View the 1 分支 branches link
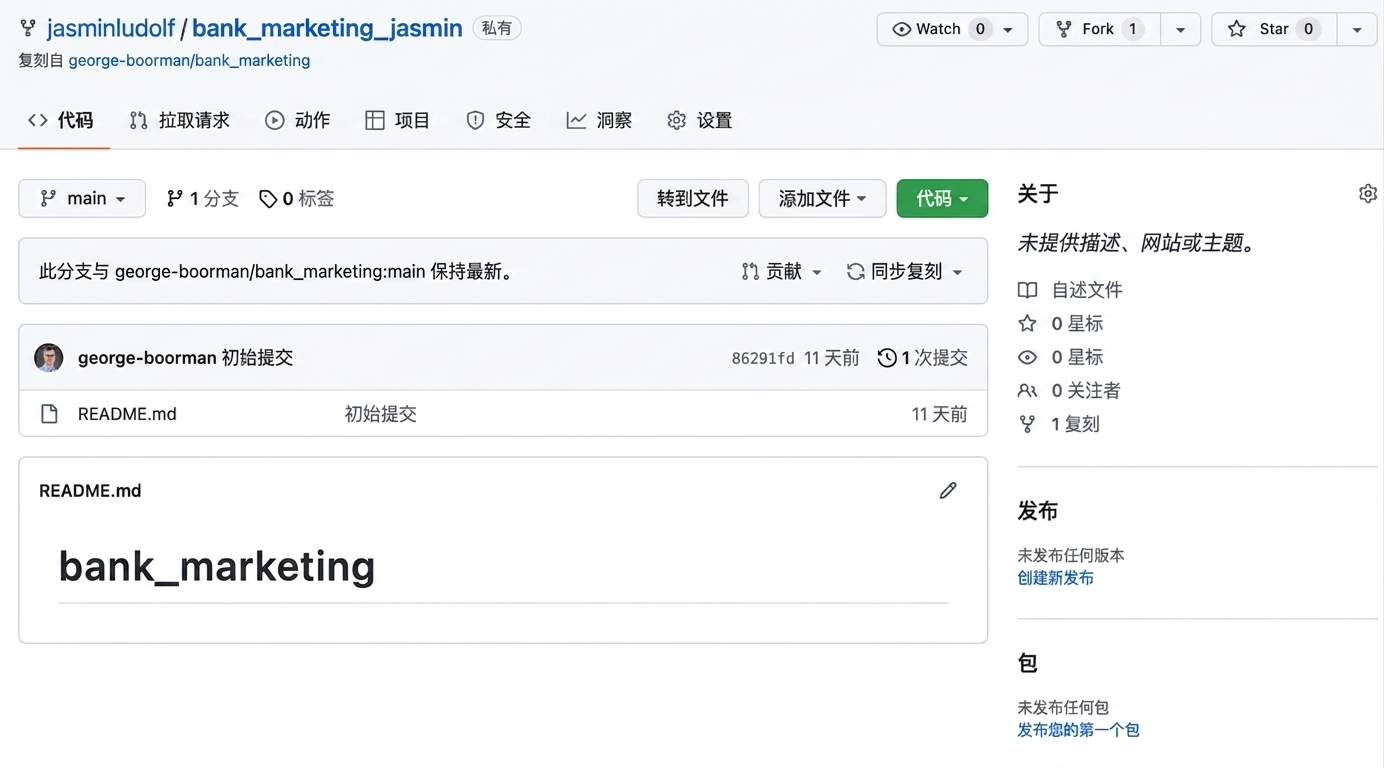The image size is (1384, 768). click(x=203, y=198)
